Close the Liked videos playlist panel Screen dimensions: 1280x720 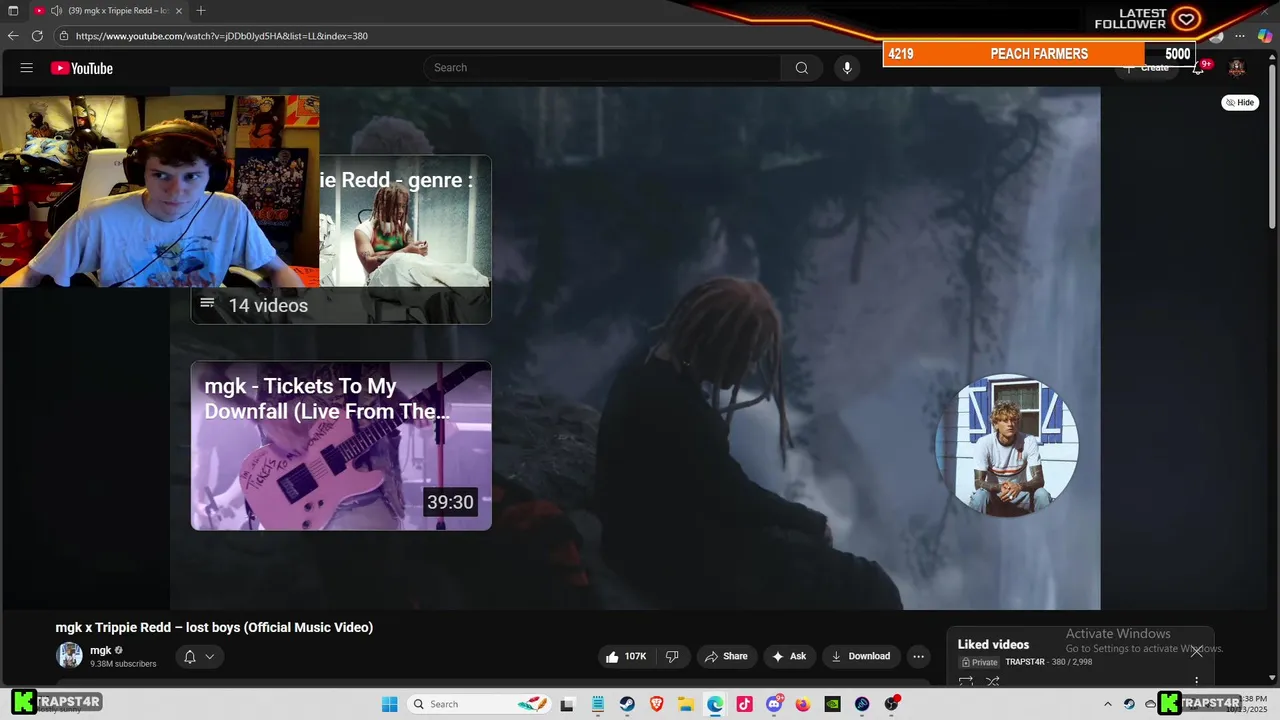coord(1196,651)
